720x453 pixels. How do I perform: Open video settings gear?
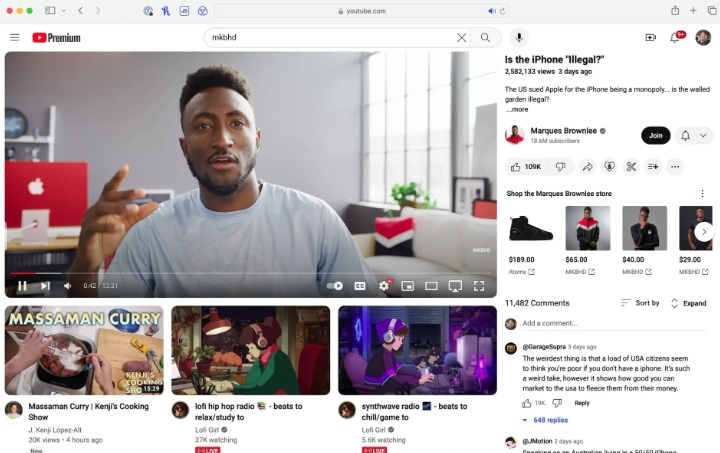pos(384,286)
